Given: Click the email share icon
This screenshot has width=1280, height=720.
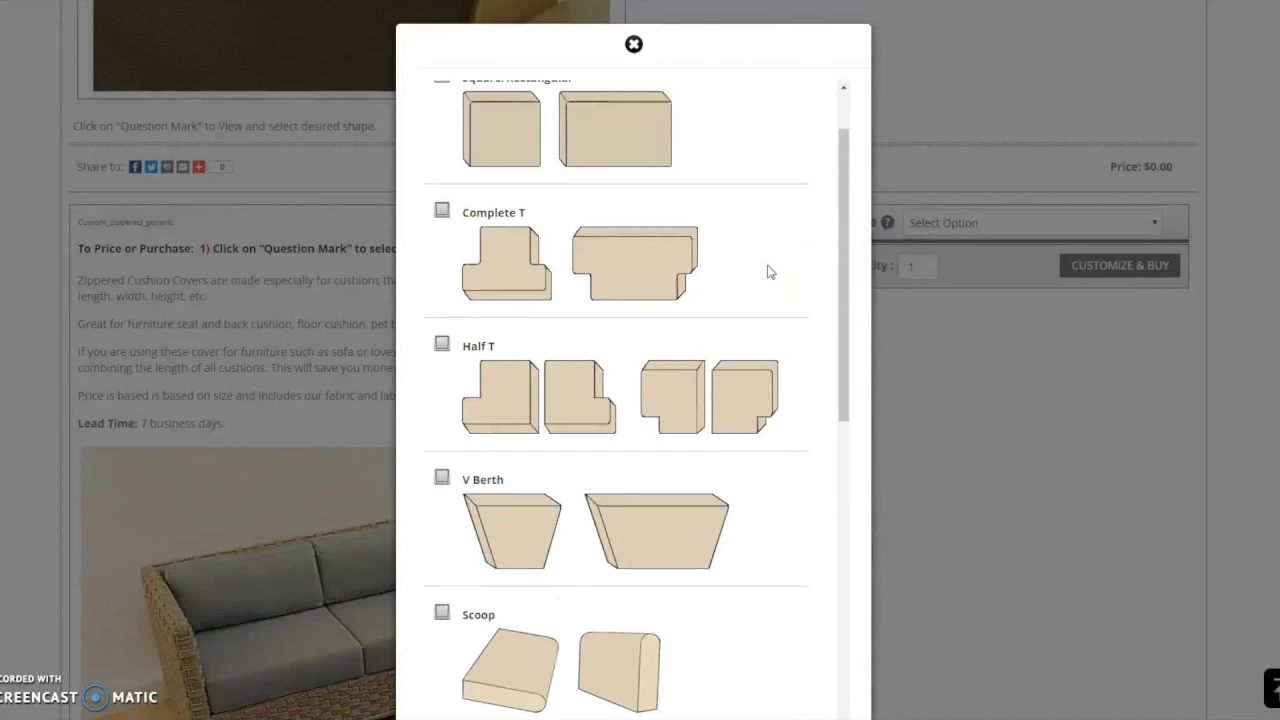Looking at the screenshot, I should [x=183, y=167].
